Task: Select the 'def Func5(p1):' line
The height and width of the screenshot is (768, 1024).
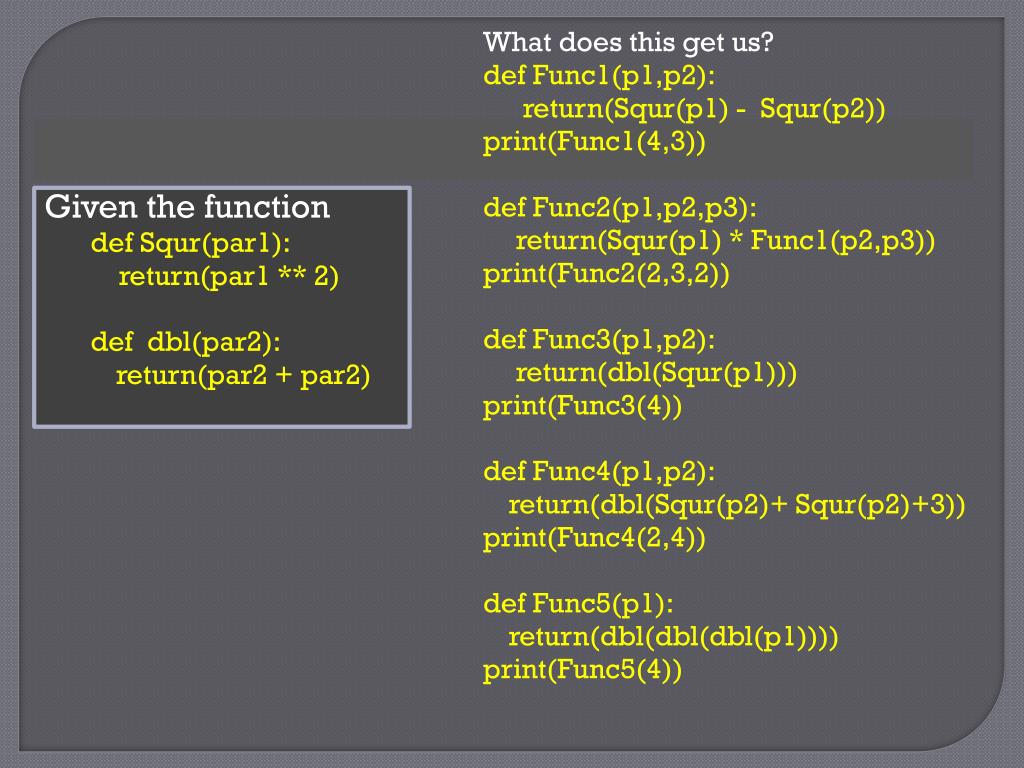Action: [x=578, y=603]
